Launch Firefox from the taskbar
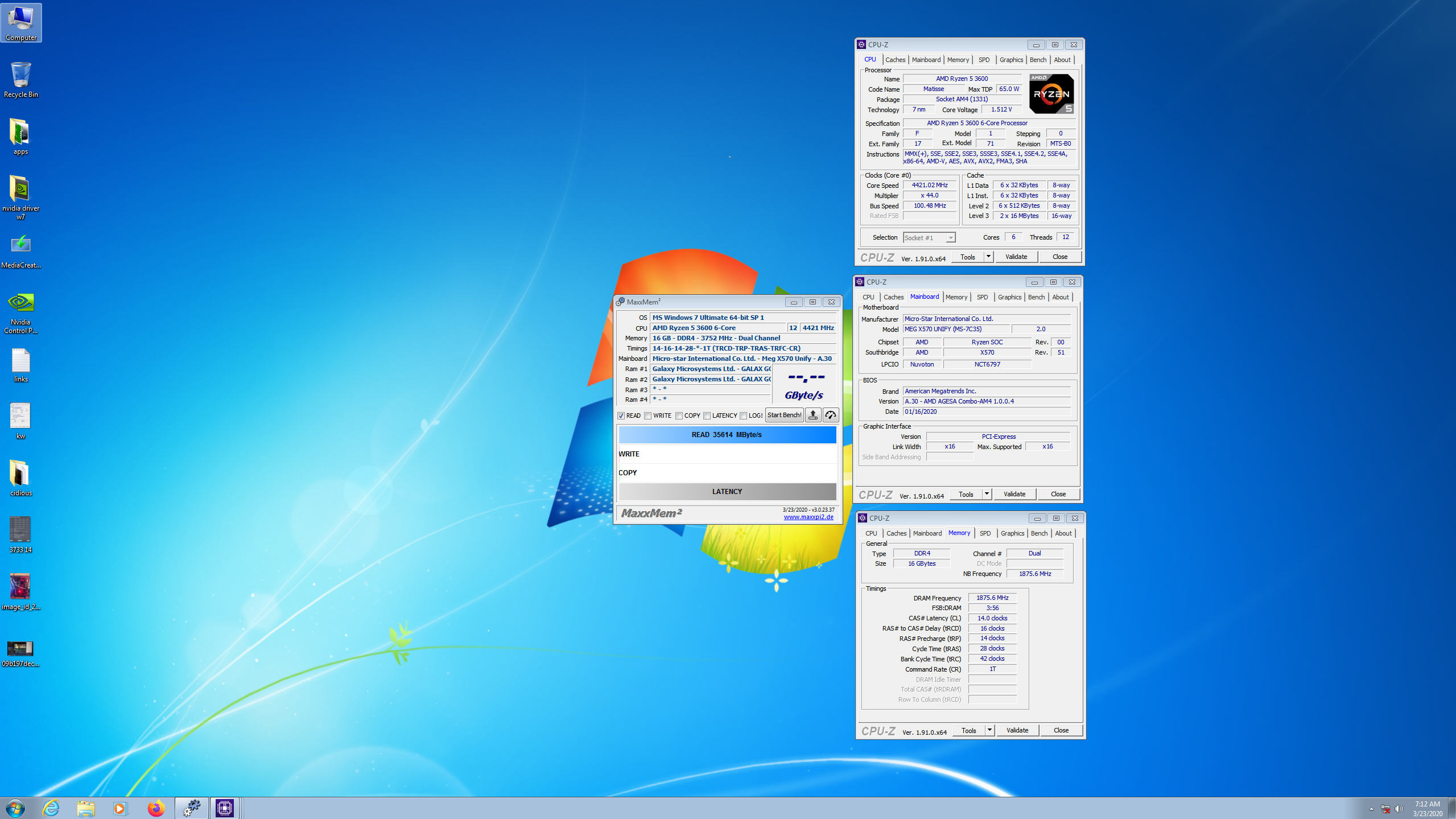The height and width of the screenshot is (819, 1456). [x=156, y=808]
